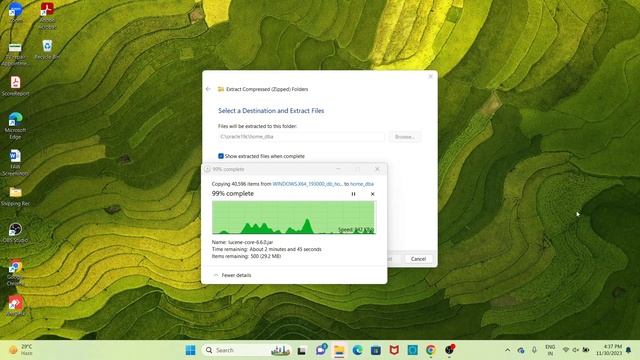Open the Word document desktop icon
640x360 pixels.
(16, 162)
